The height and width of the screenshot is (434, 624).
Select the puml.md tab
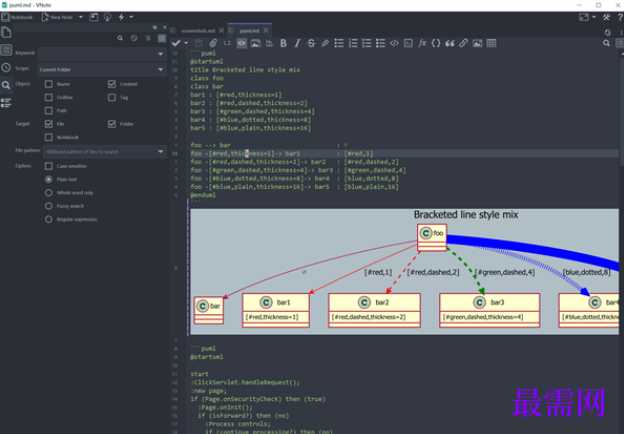[x=249, y=31]
